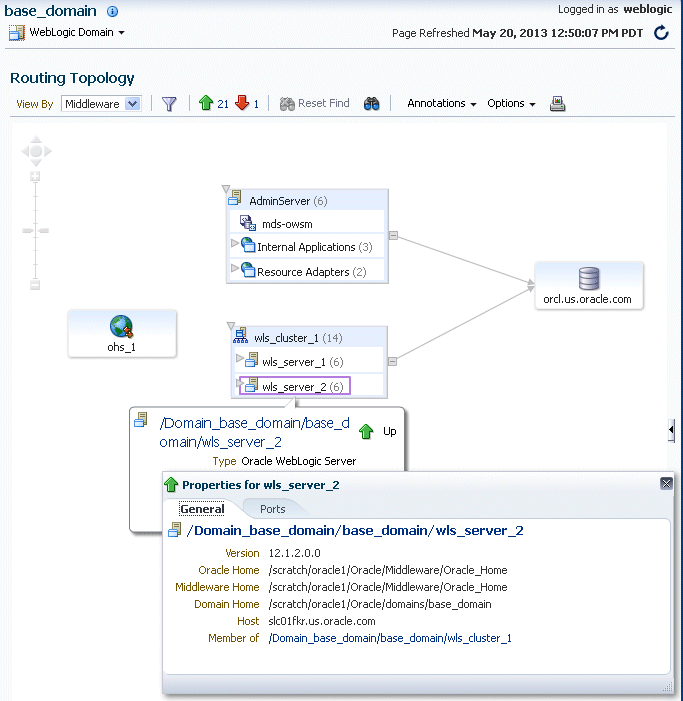Screen dimensions: 683x701
Task: Switch to the Ports tab
Action: pyautogui.click(x=273, y=509)
